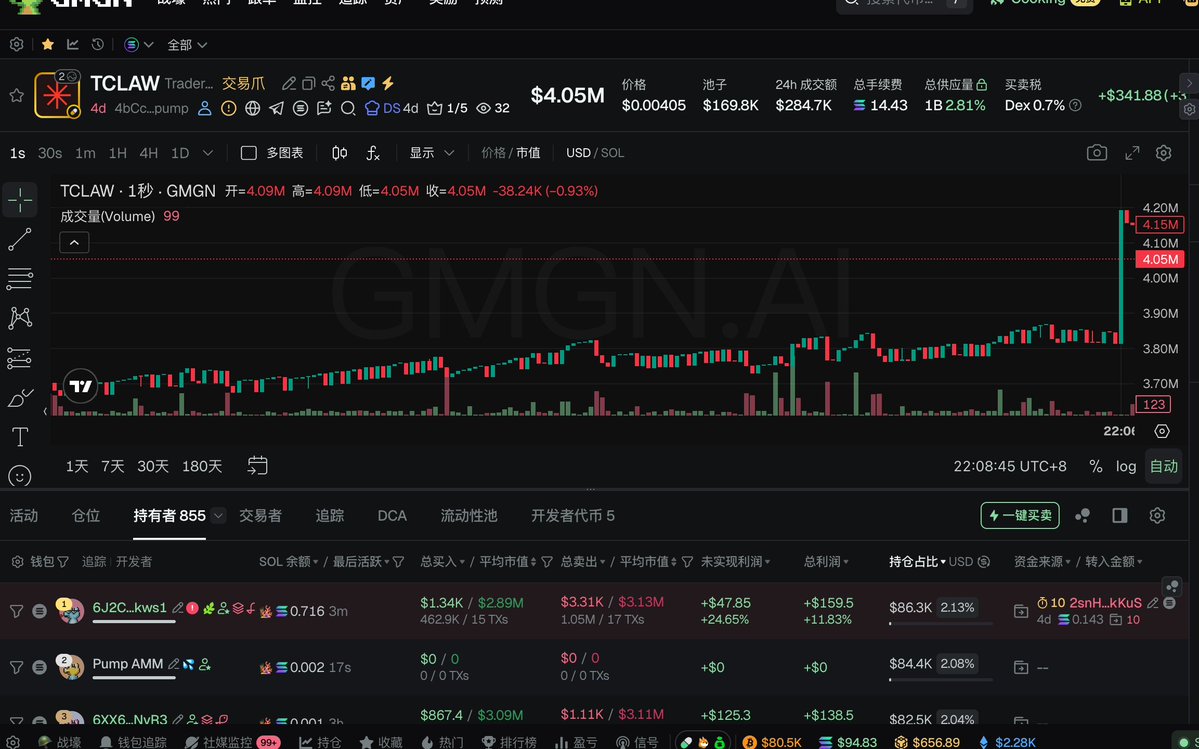Viewport: 1199px width, 749px height.
Task: Open the Telegram paper plane link
Action: (277, 109)
